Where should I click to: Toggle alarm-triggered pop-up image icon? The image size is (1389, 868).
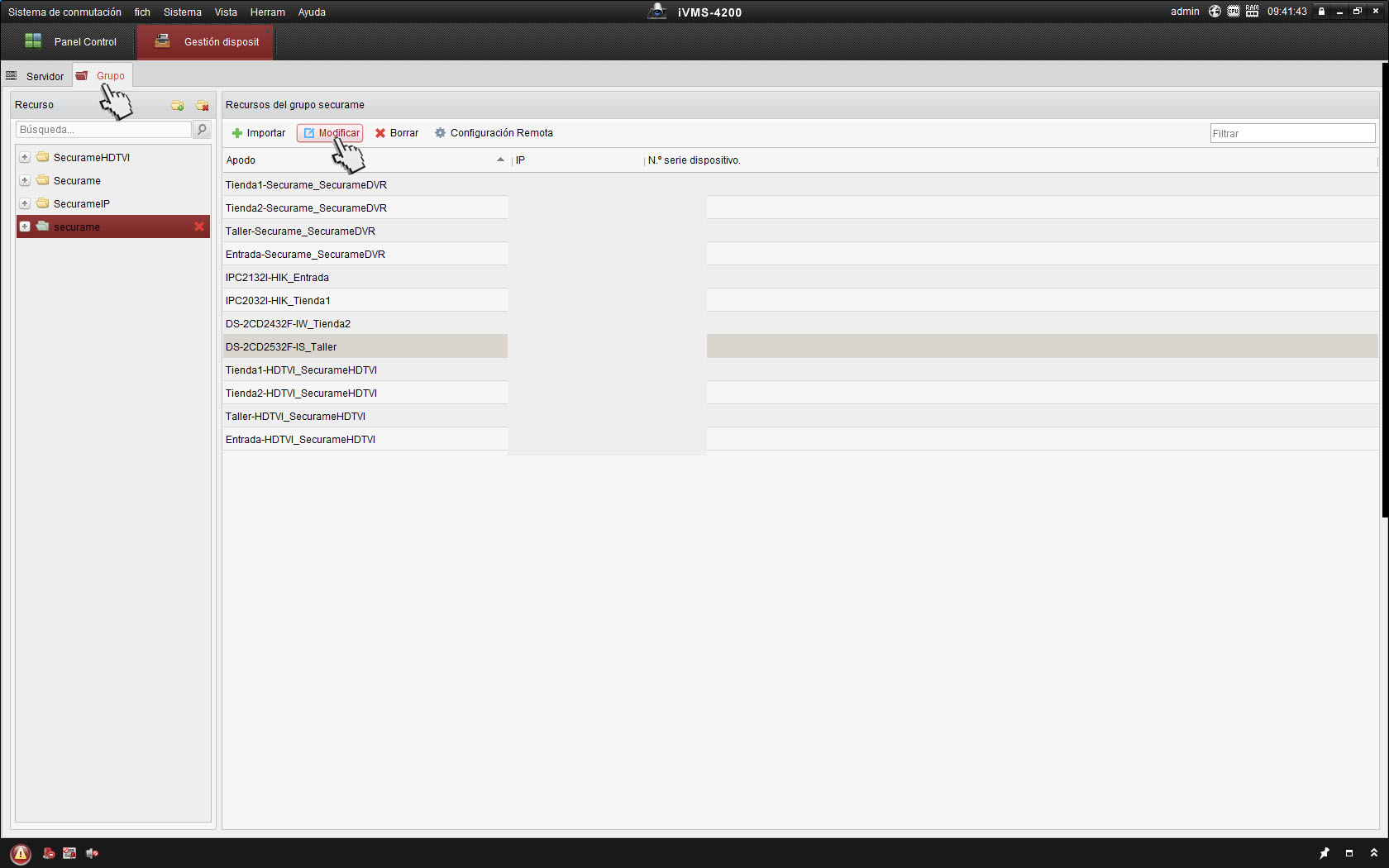click(69, 853)
